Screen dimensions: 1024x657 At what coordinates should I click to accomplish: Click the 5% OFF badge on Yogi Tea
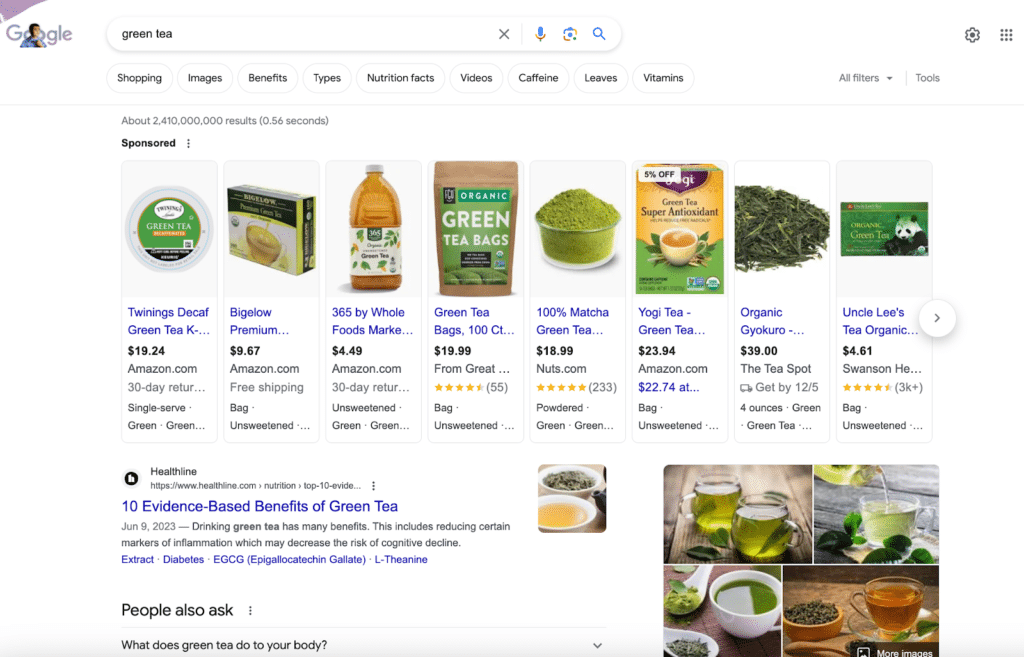coord(659,174)
